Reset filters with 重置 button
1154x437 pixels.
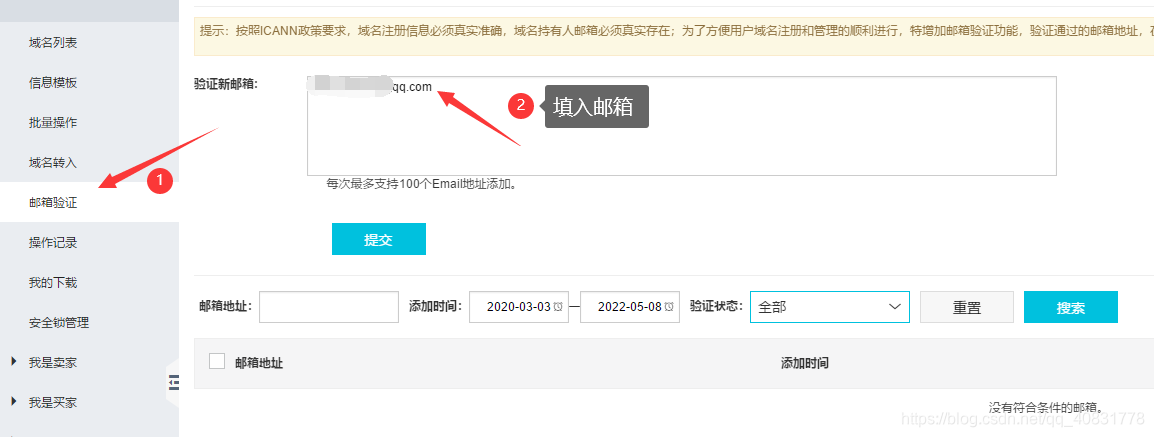[966, 308]
